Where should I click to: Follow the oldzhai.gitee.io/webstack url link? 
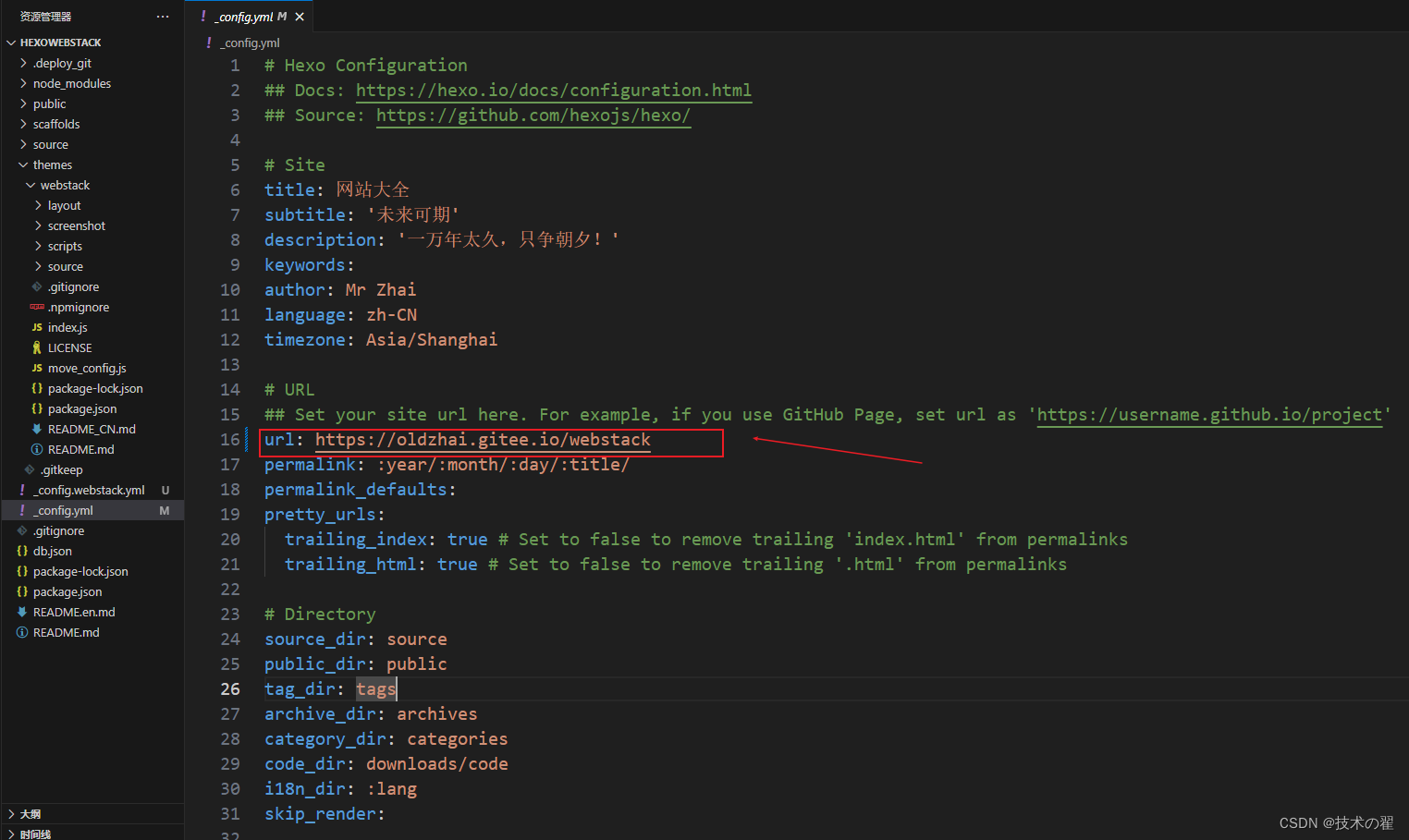pos(483,439)
